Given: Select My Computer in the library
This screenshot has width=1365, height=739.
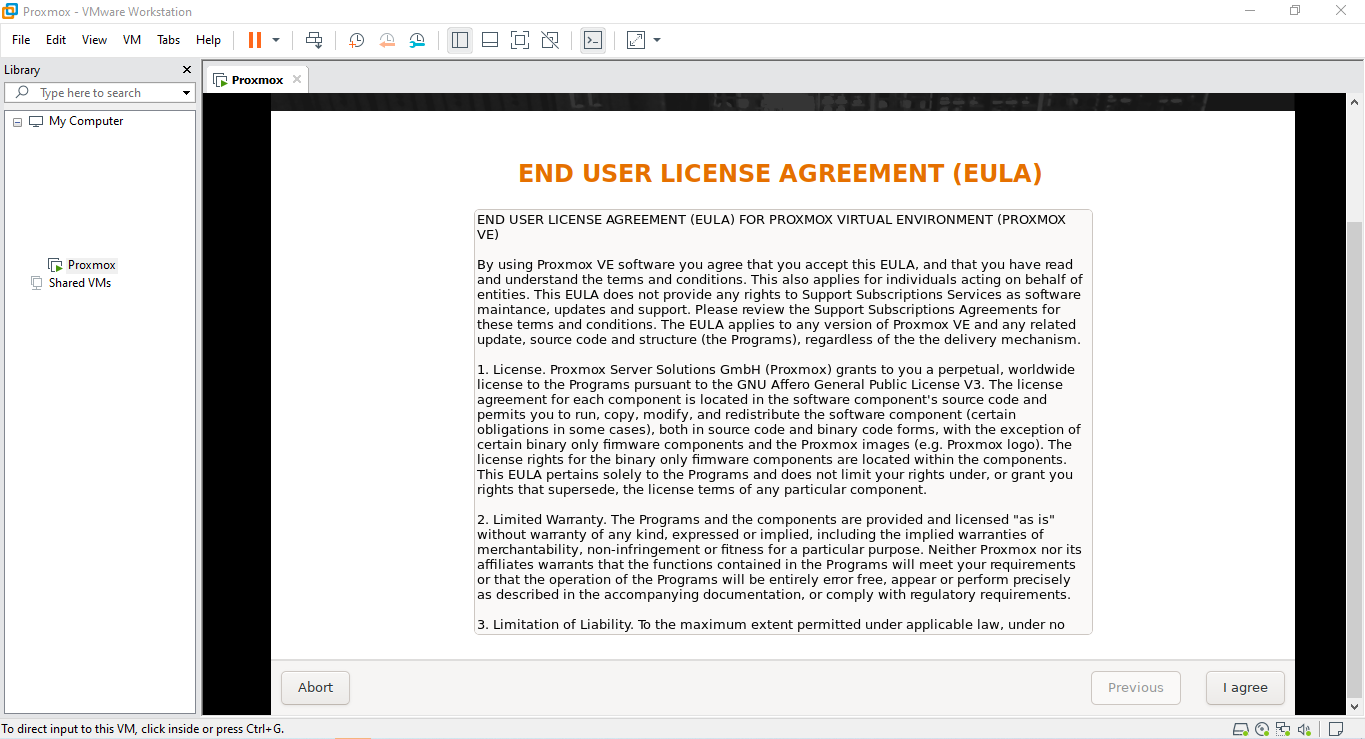Looking at the screenshot, I should pos(86,121).
